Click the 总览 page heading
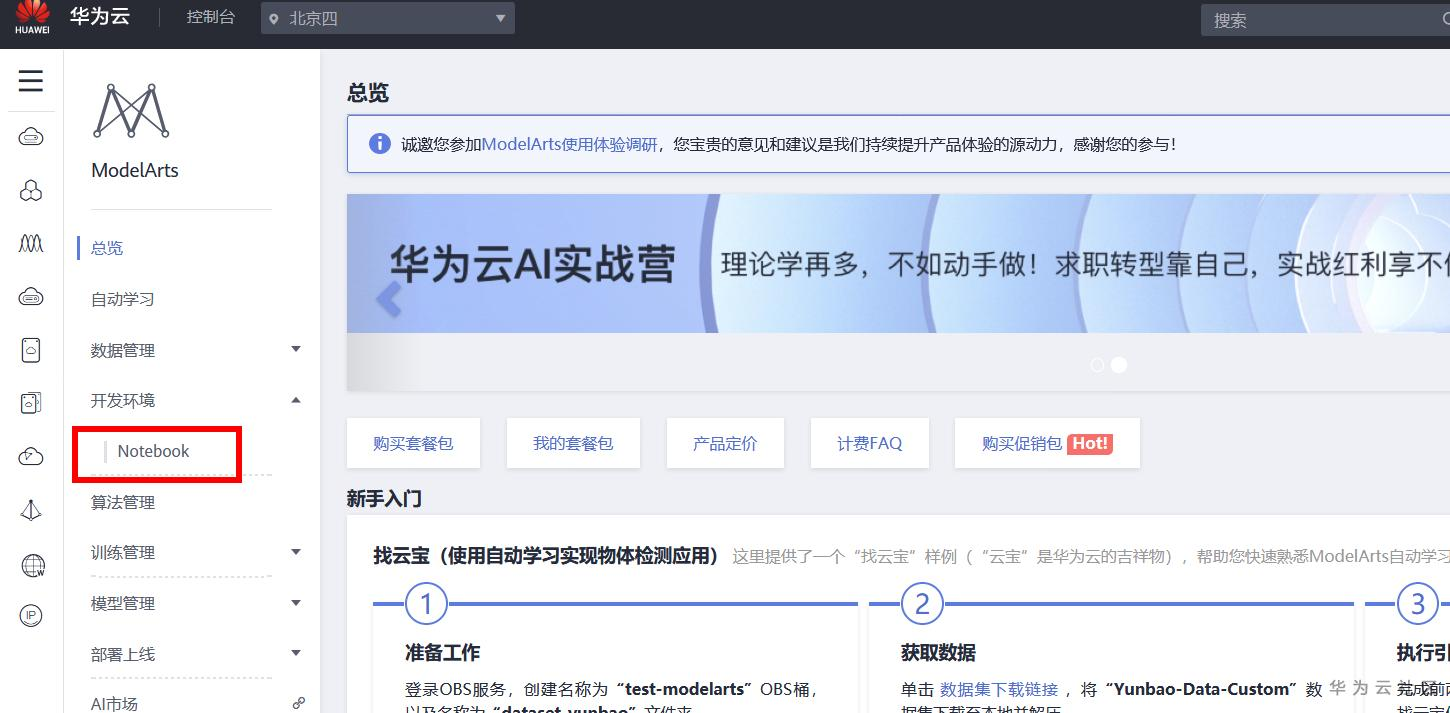 click(x=368, y=93)
